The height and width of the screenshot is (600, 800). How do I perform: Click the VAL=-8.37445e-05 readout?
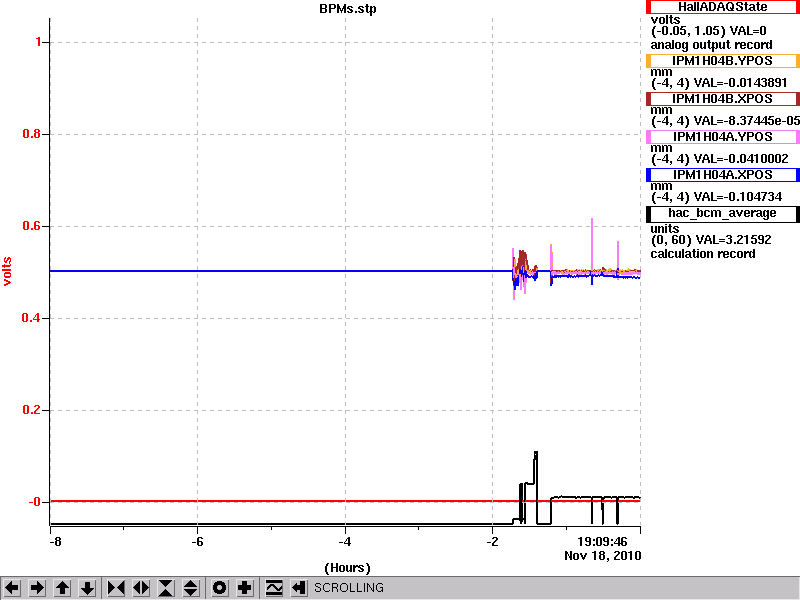click(747, 121)
